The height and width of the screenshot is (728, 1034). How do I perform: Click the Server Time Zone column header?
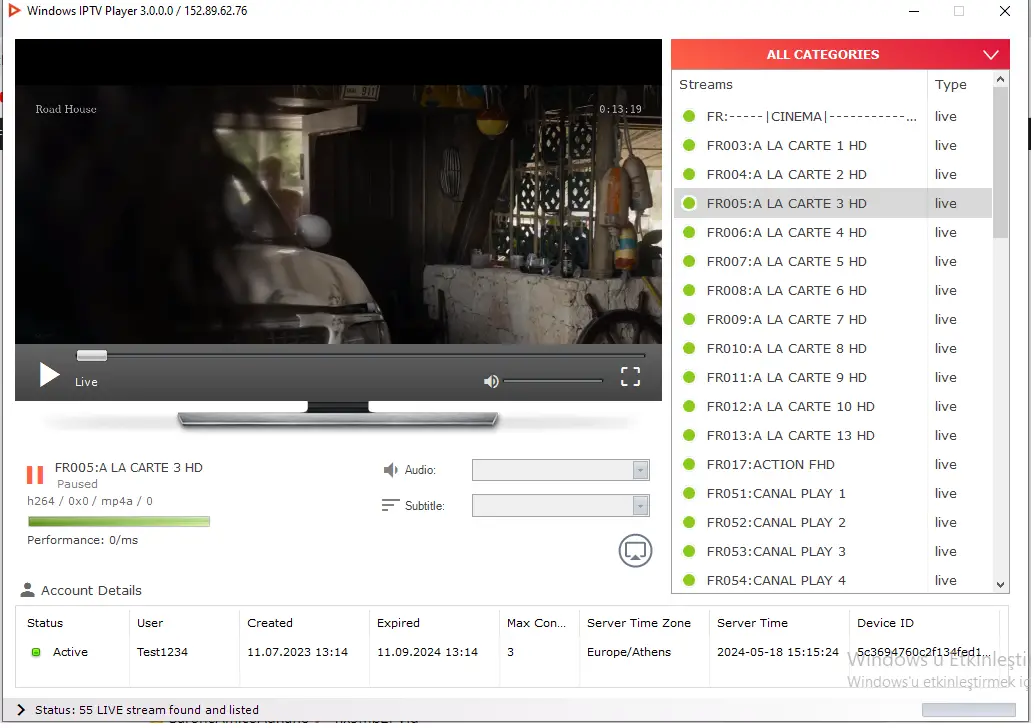pyautogui.click(x=640, y=624)
